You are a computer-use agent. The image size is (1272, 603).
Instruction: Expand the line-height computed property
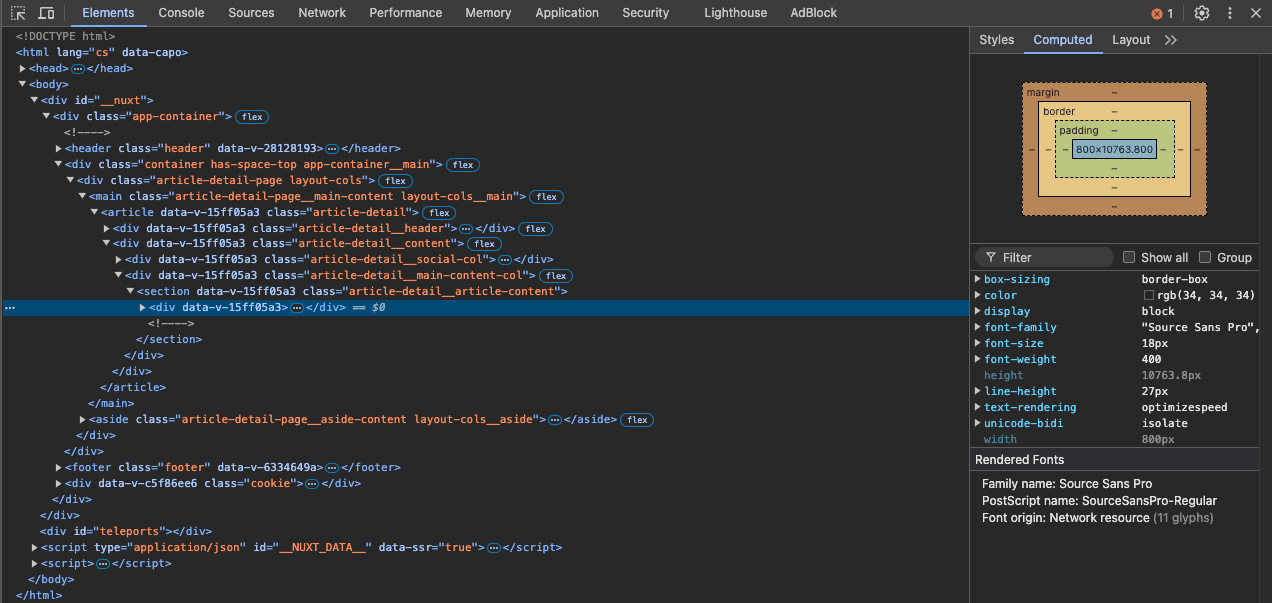coord(978,391)
